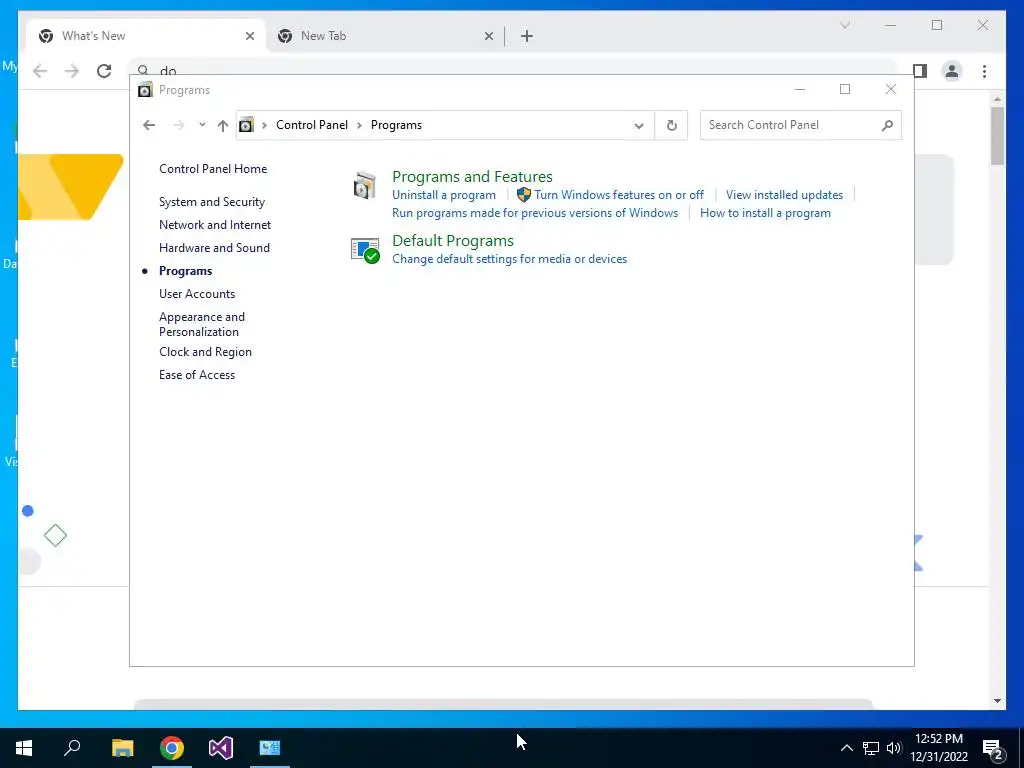Screen dimensions: 1024x768
Task: Close the New Tab tab
Action: [x=488, y=36]
